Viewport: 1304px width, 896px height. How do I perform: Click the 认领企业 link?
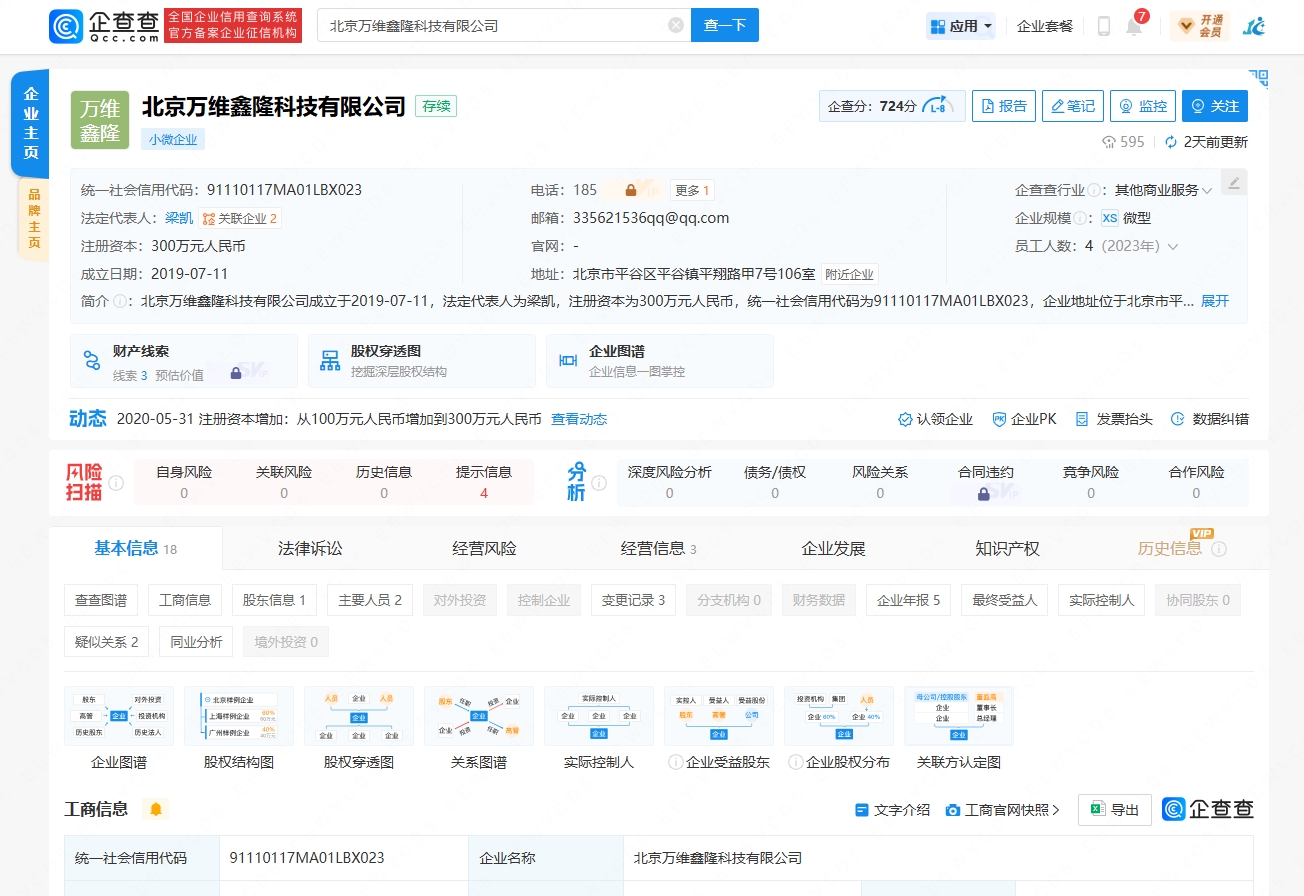pos(936,419)
